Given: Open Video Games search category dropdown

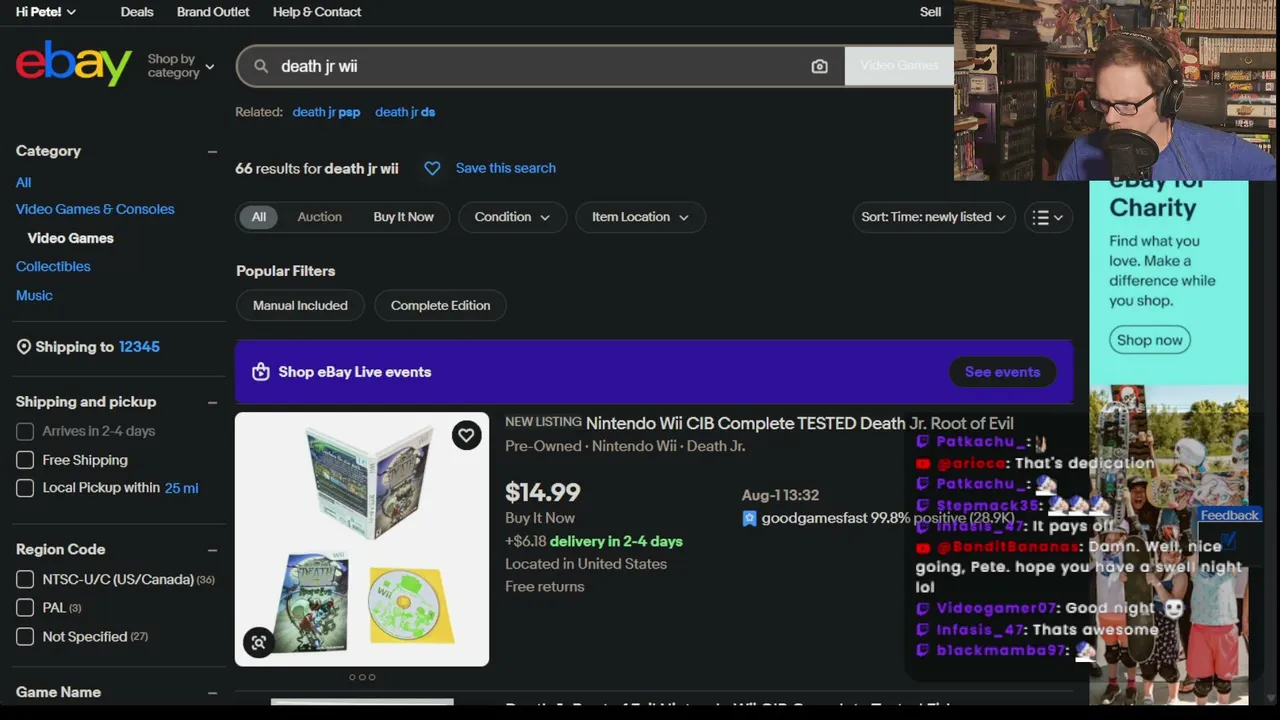Looking at the screenshot, I should 899,65.
